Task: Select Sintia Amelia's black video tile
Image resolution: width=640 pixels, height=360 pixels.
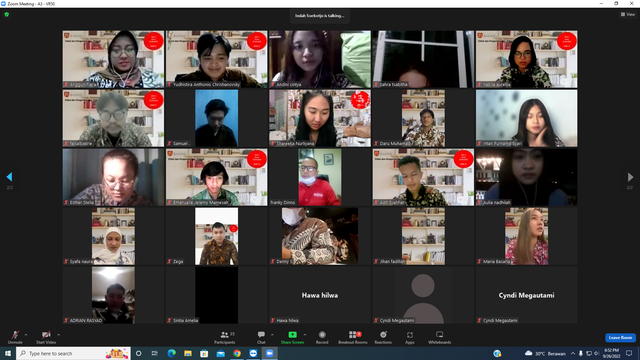Action: click(216, 295)
